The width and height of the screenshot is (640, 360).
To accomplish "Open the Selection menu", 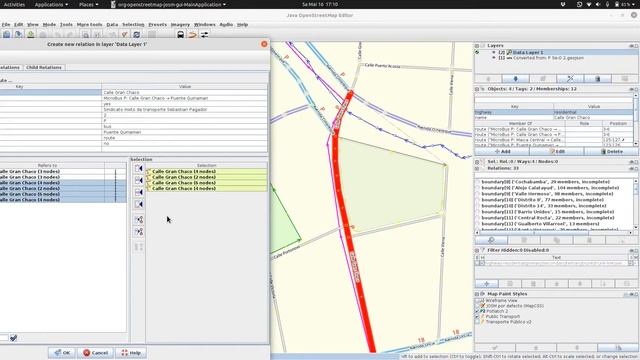I will (133, 24).
